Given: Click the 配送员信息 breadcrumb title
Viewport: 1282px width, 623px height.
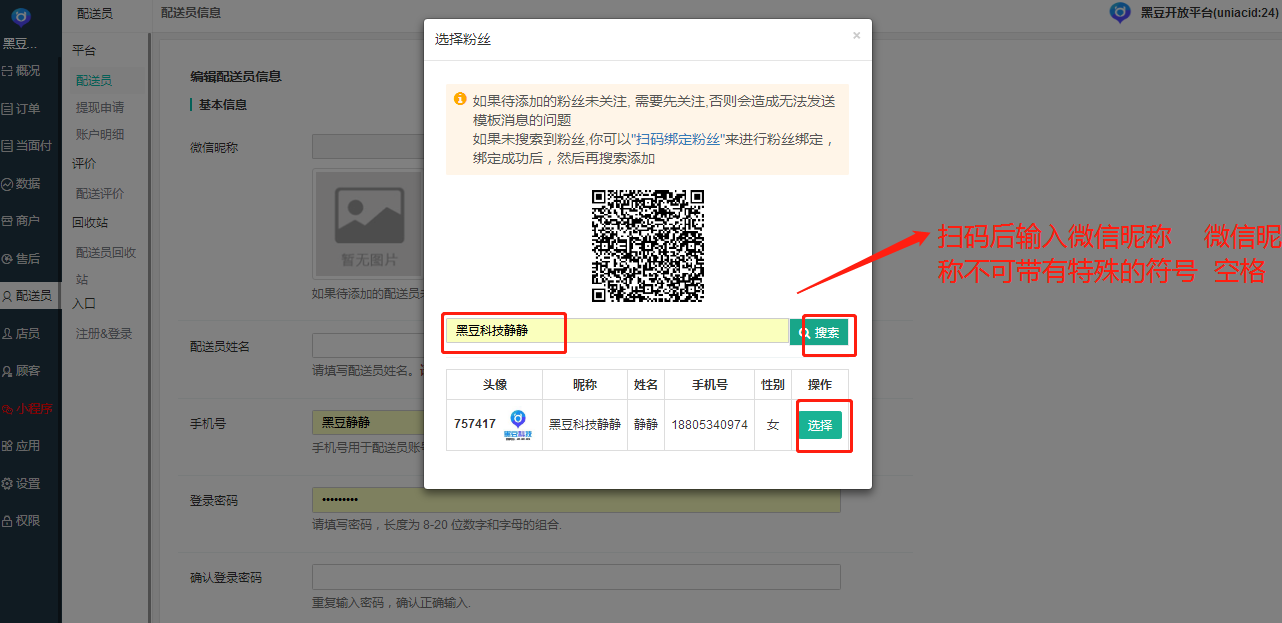Looking at the screenshot, I should [x=191, y=13].
